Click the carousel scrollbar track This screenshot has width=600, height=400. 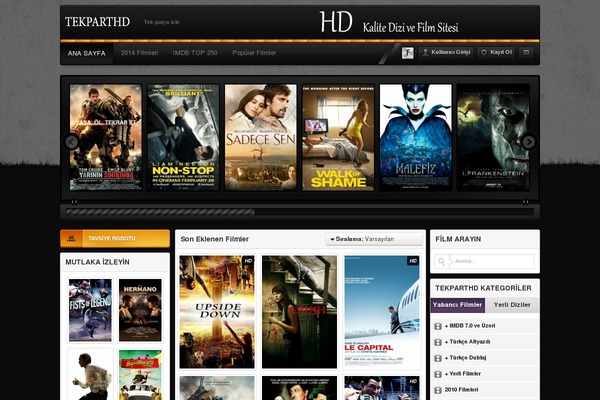pos(300,212)
